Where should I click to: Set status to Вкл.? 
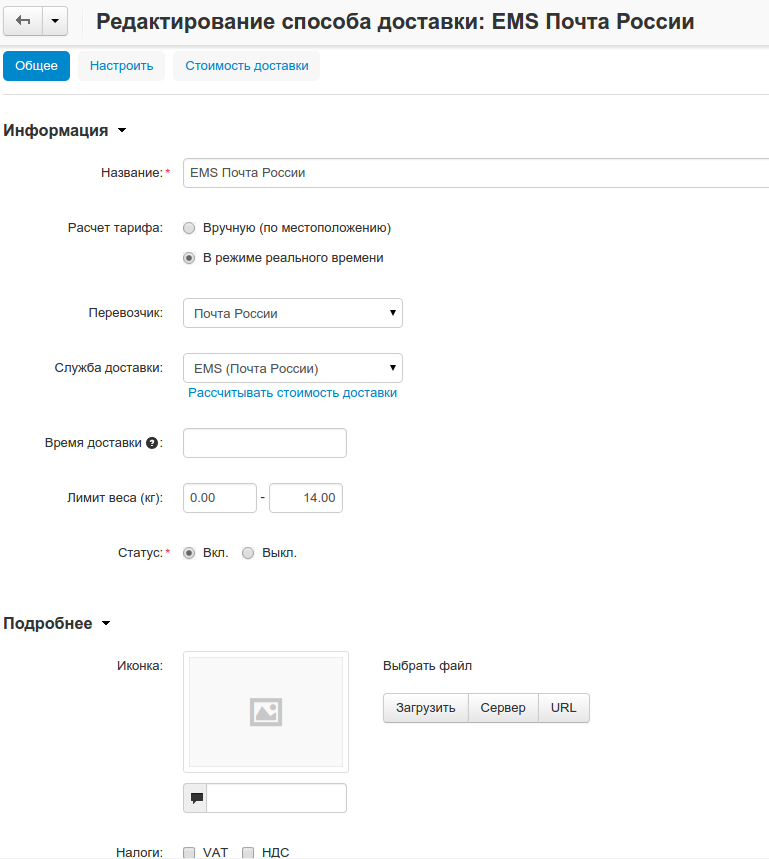(x=189, y=553)
